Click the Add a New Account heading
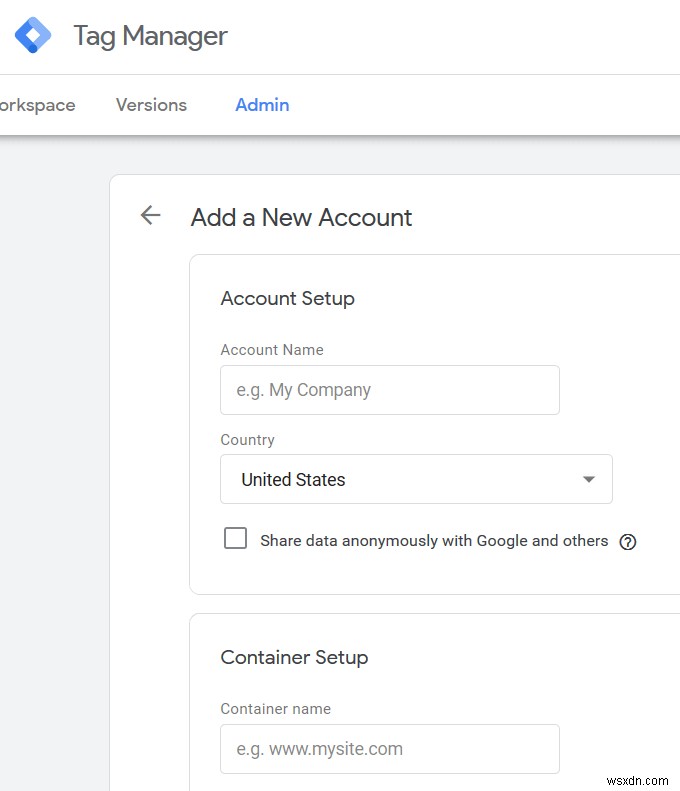Image resolution: width=680 pixels, height=791 pixels. pyautogui.click(x=301, y=217)
